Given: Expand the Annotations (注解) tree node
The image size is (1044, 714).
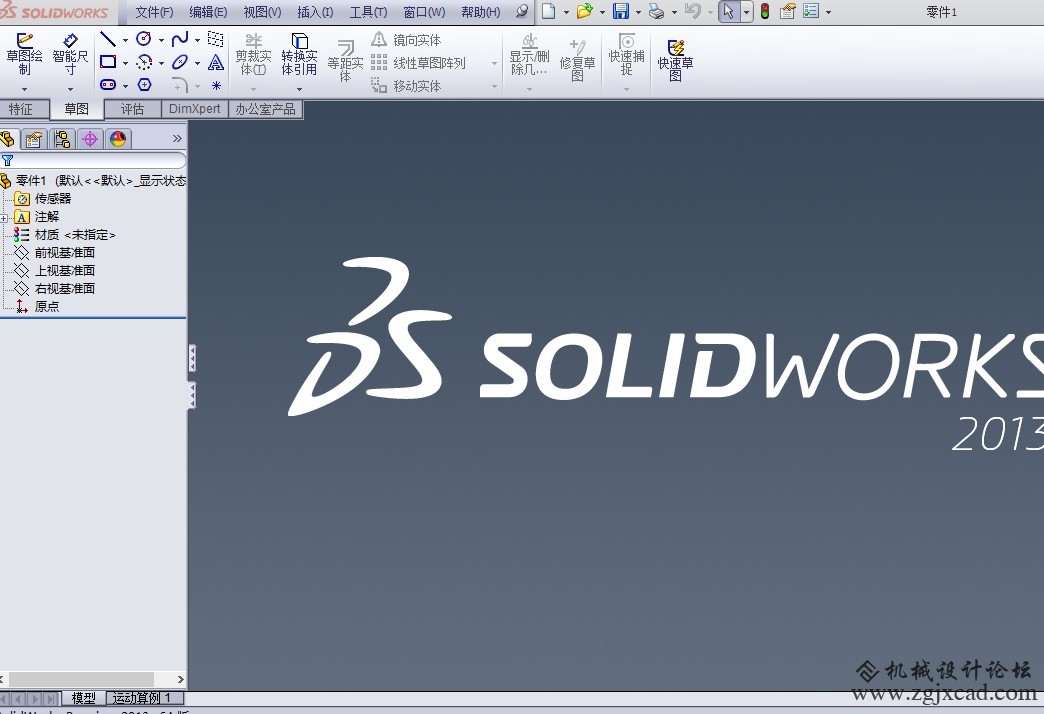Looking at the screenshot, I should [4, 218].
